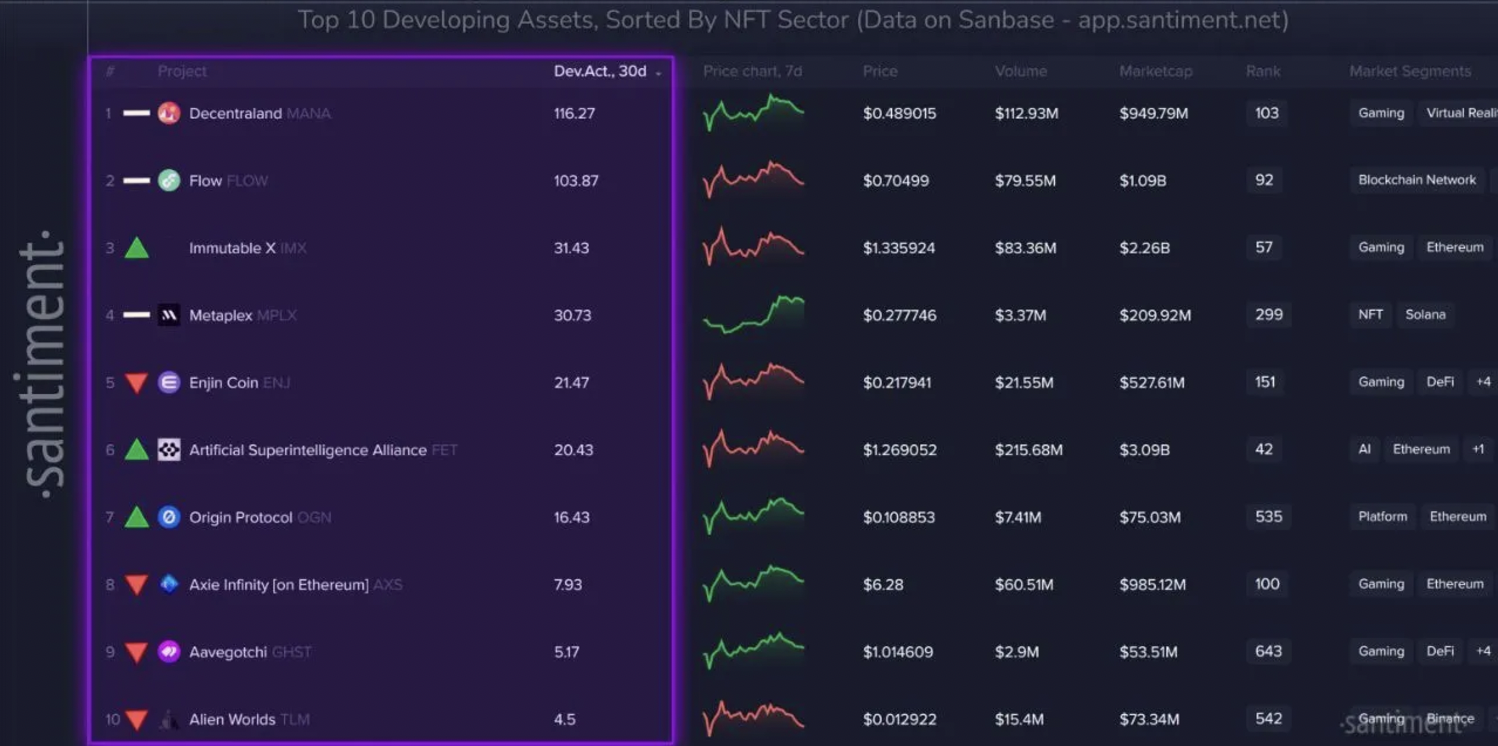Click the Gaming tag in Axie Infinity row
The height and width of the screenshot is (746, 1498).
coord(1381,584)
